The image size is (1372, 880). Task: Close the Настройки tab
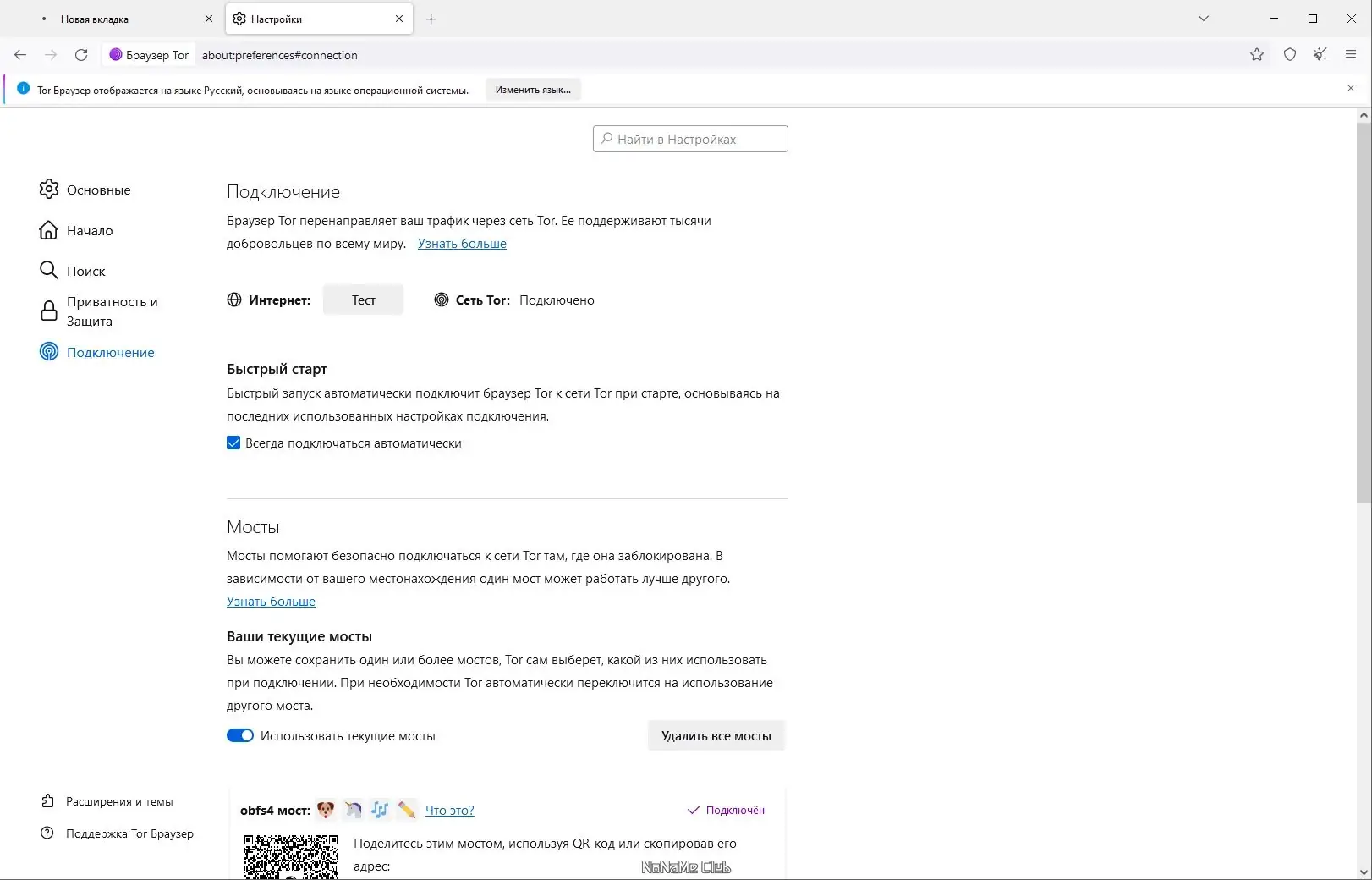click(x=399, y=19)
